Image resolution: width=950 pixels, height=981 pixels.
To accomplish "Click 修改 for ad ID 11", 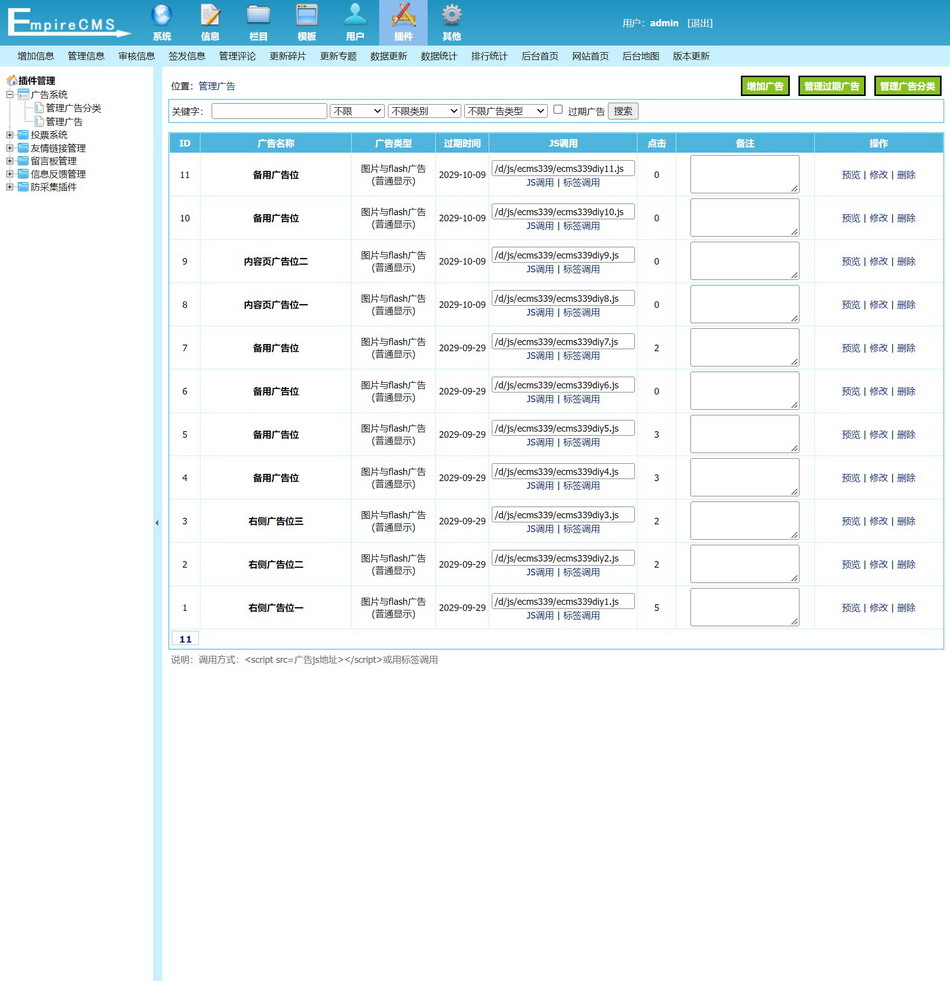I will click(x=879, y=175).
